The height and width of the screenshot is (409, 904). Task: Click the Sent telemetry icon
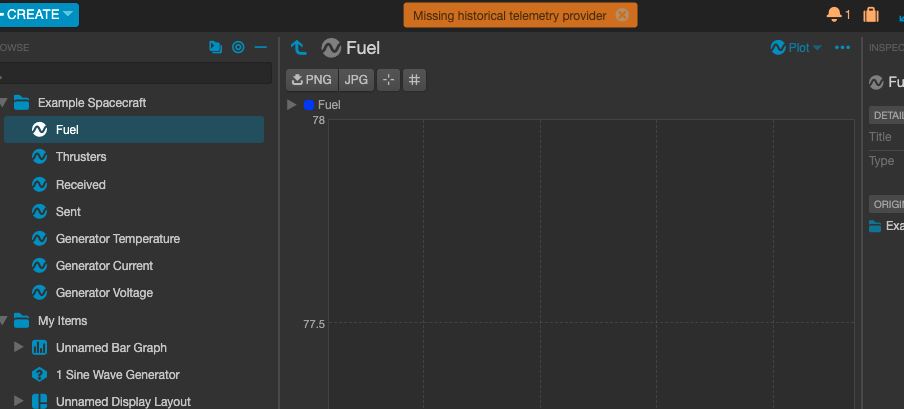(x=39, y=212)
